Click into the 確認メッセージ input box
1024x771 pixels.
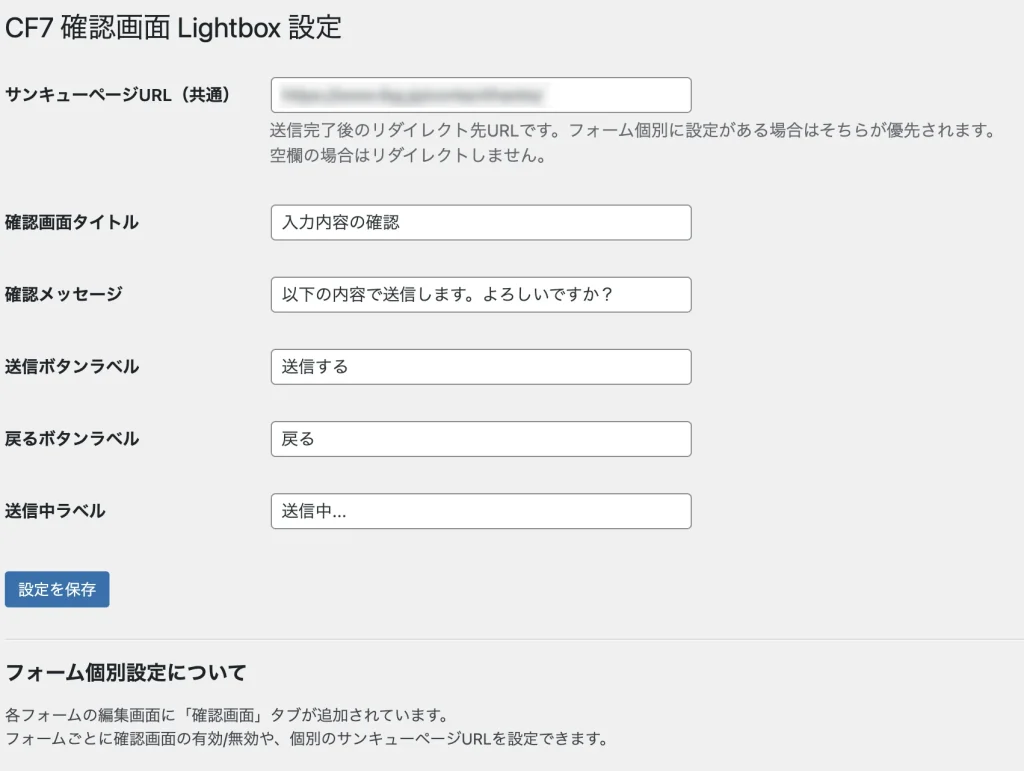(x=480, y=294)
